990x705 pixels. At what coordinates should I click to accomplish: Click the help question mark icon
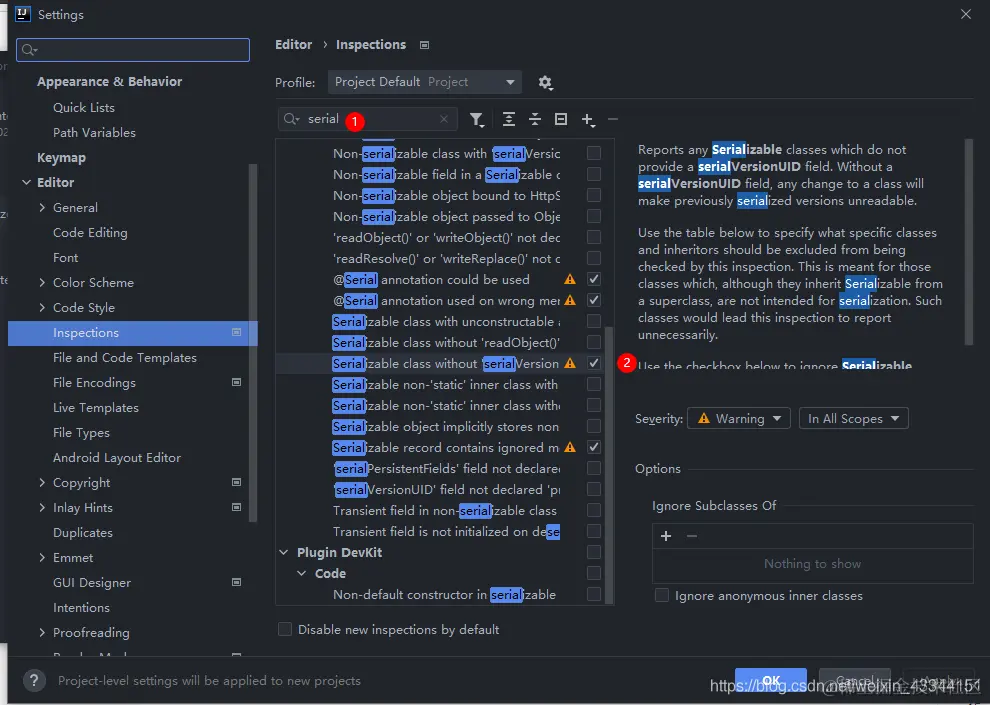34,680
